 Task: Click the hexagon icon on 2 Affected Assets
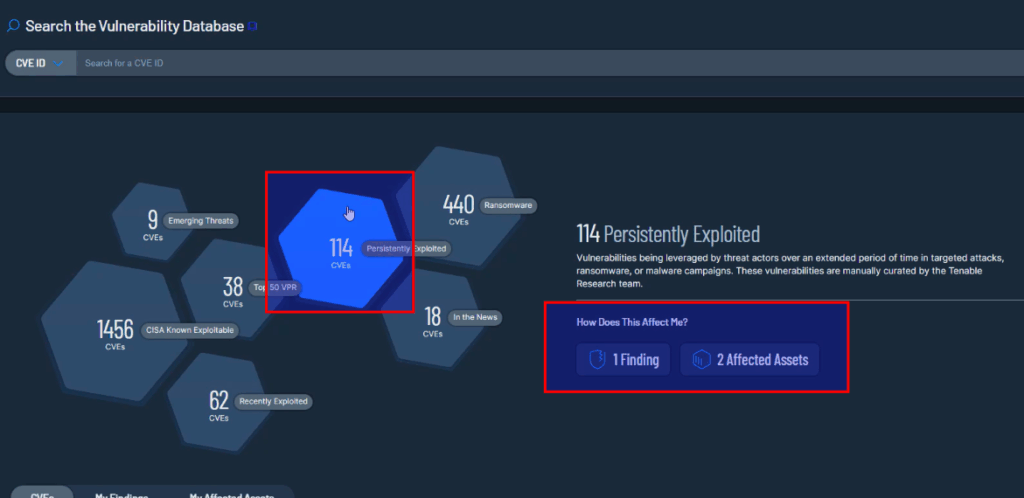point(701,360)
